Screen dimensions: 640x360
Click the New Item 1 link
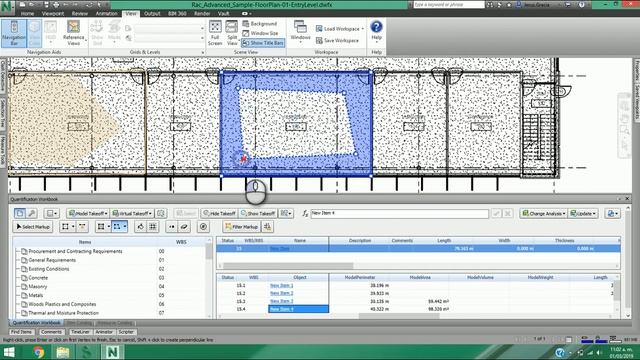pos(281,286)
